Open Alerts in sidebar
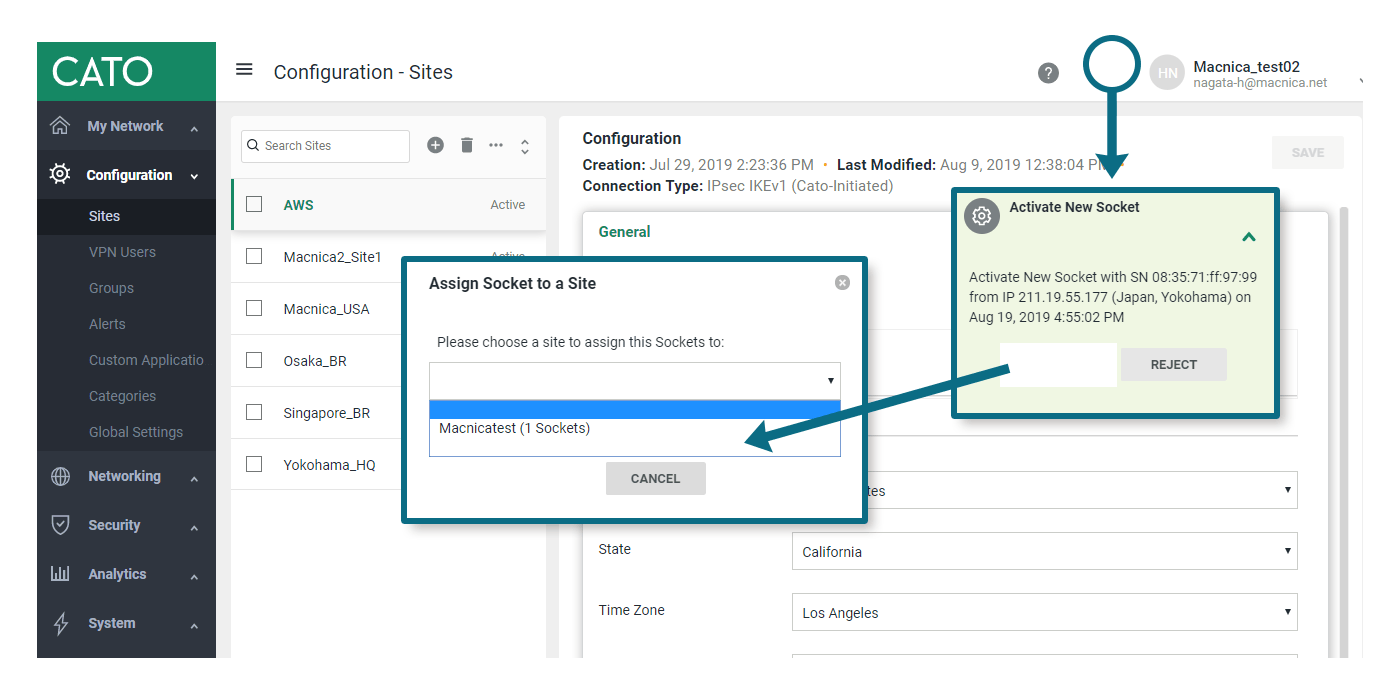The height and width of the screenshot is (700, 1400). point(107,324)
